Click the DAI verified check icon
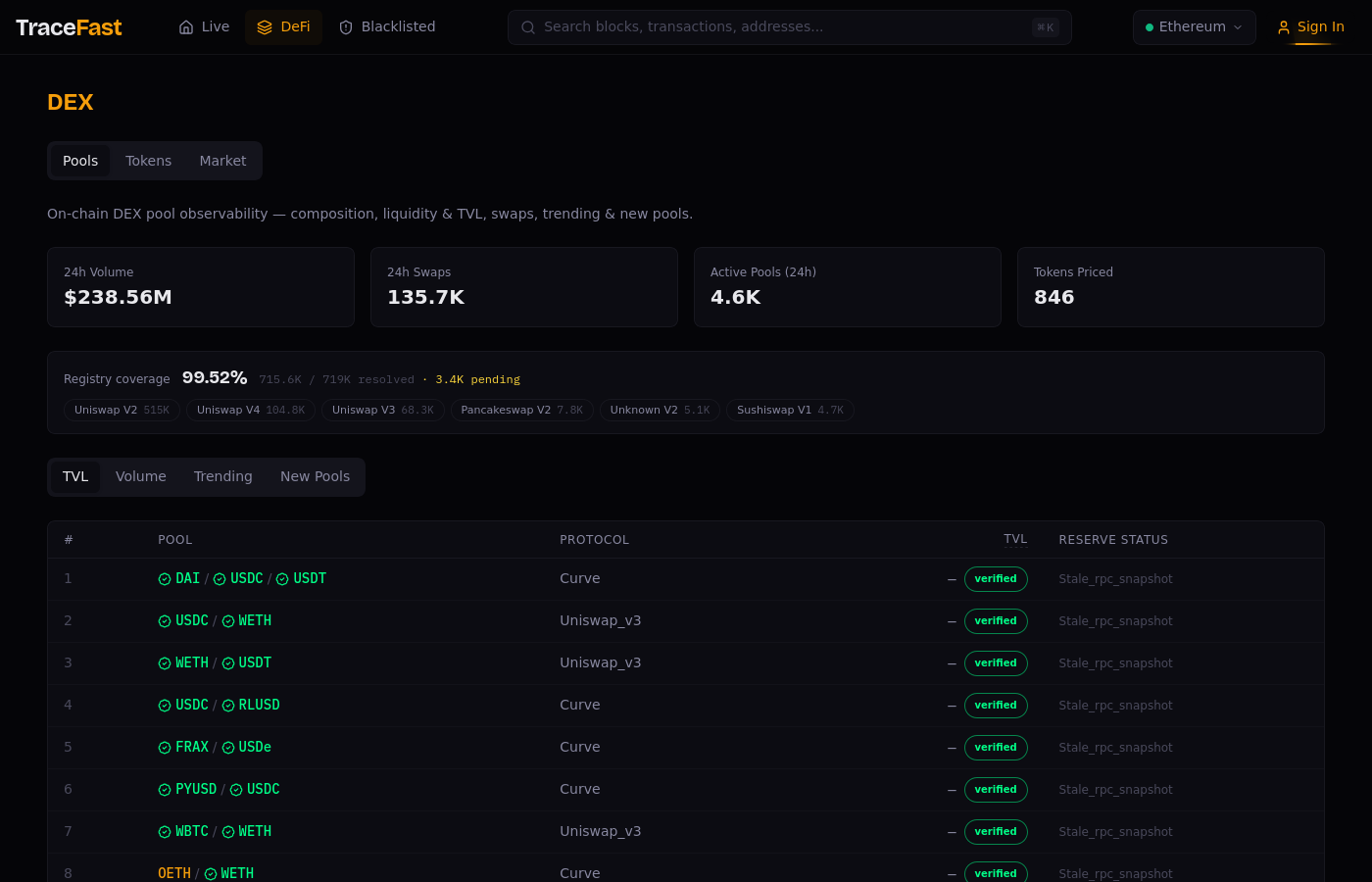The image size is (1372, 882). 165,579
